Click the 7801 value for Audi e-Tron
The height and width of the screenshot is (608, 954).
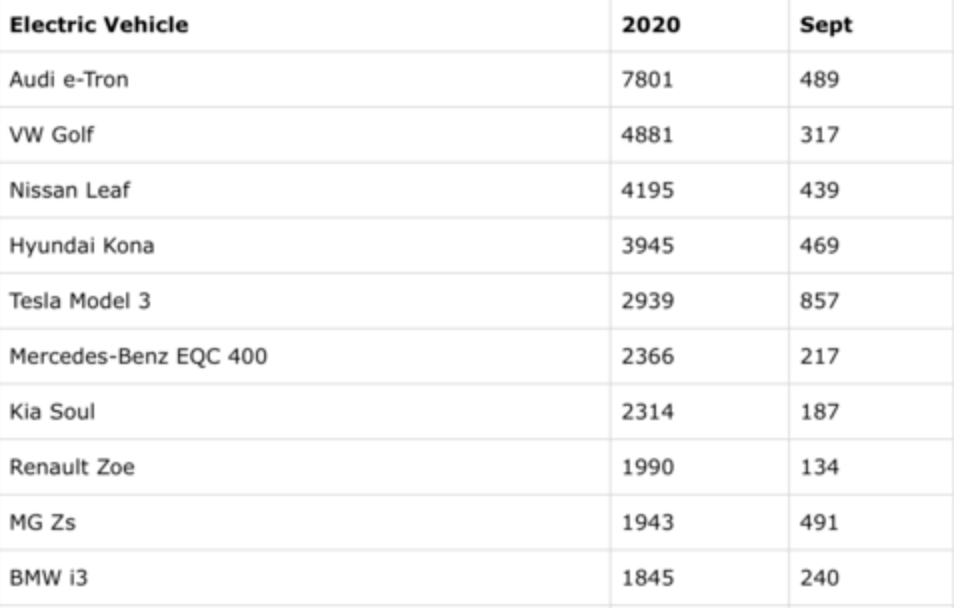click(x=648, y=80)
